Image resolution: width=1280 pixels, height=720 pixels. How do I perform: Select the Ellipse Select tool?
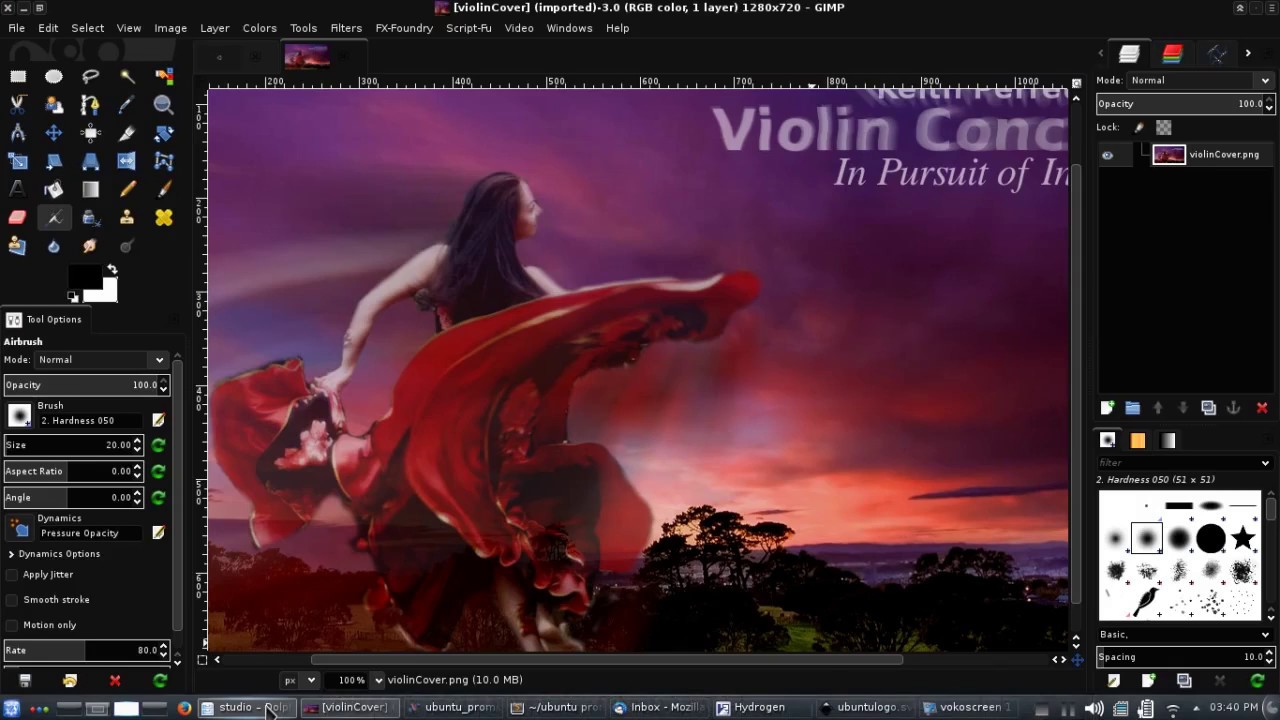[x=54, y=76]
